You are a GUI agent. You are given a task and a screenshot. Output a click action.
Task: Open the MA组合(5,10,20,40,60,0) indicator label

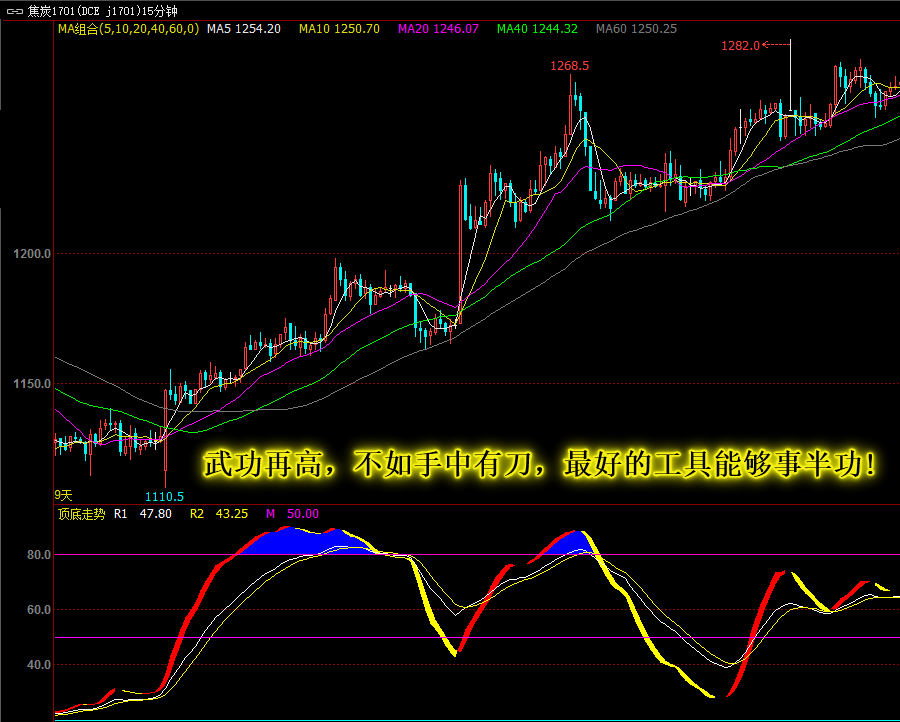129,29
